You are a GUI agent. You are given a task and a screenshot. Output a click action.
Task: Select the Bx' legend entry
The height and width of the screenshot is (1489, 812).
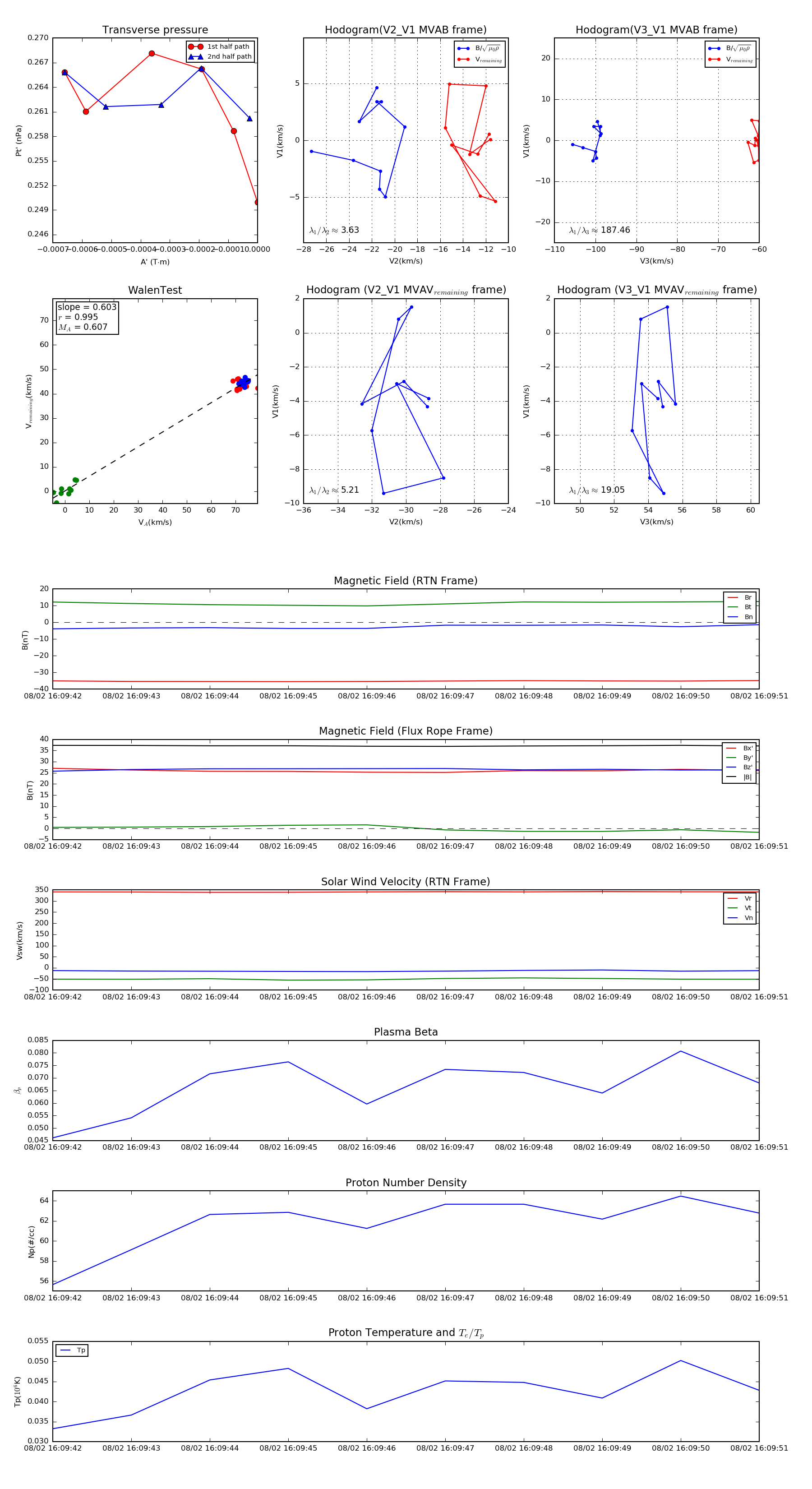click(739, 748)
